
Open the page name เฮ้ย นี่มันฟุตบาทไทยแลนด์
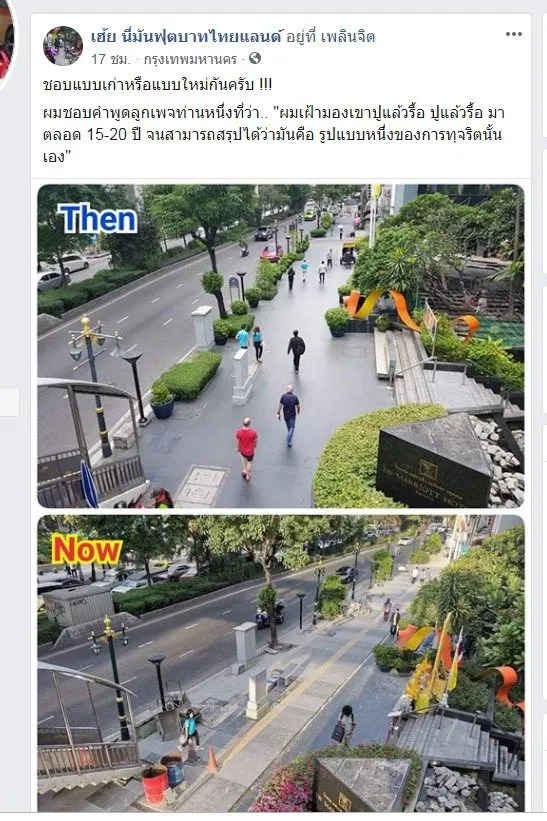[x=186, y=37]
